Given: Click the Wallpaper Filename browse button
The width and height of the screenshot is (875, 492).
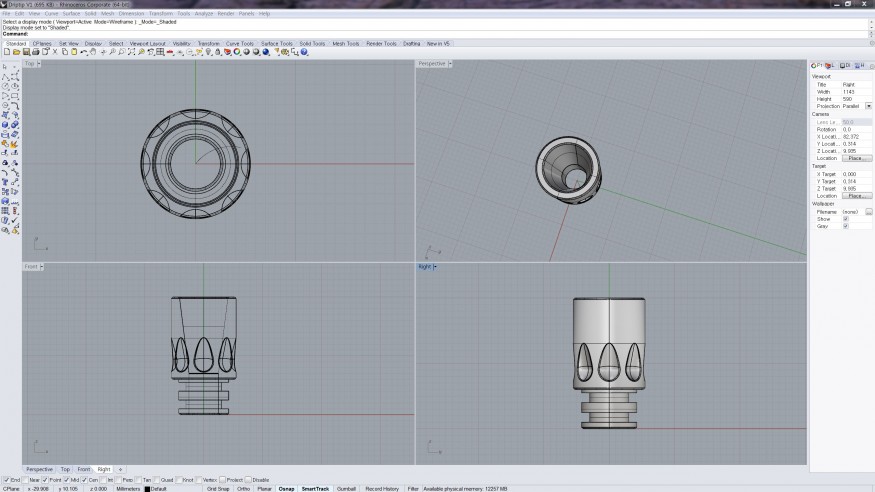Looking at the screenshot, I should pos(868,212).
